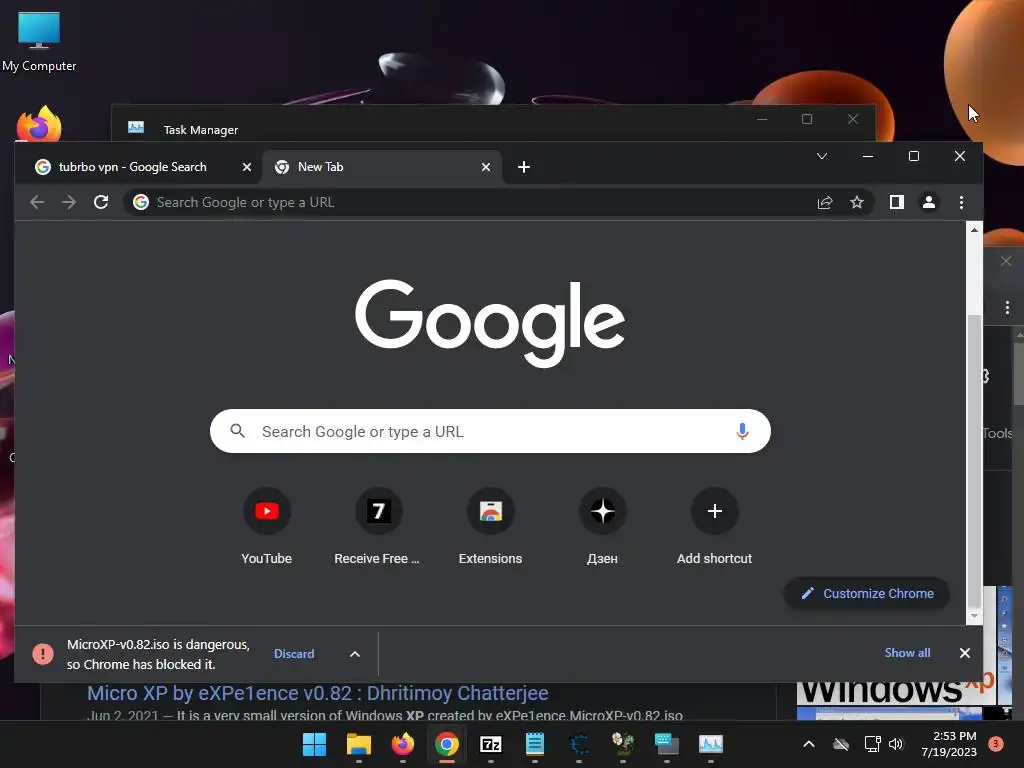
Task: Open OneDrive cloud tray icon
Action: coord(841,744)
